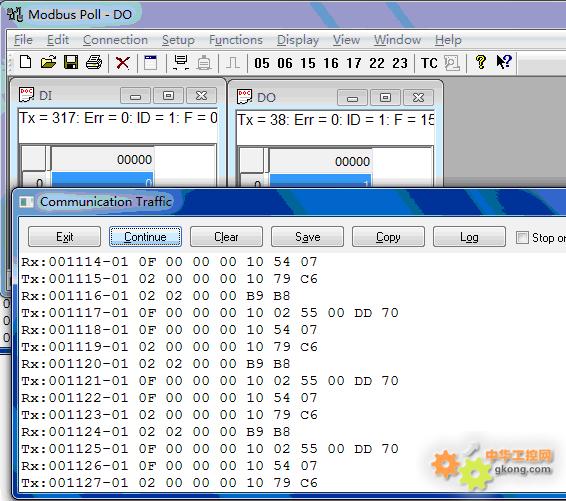This screenshot has width=566, height=501.
Task: Save using the floppy disk icon
Action: [71, 62]
